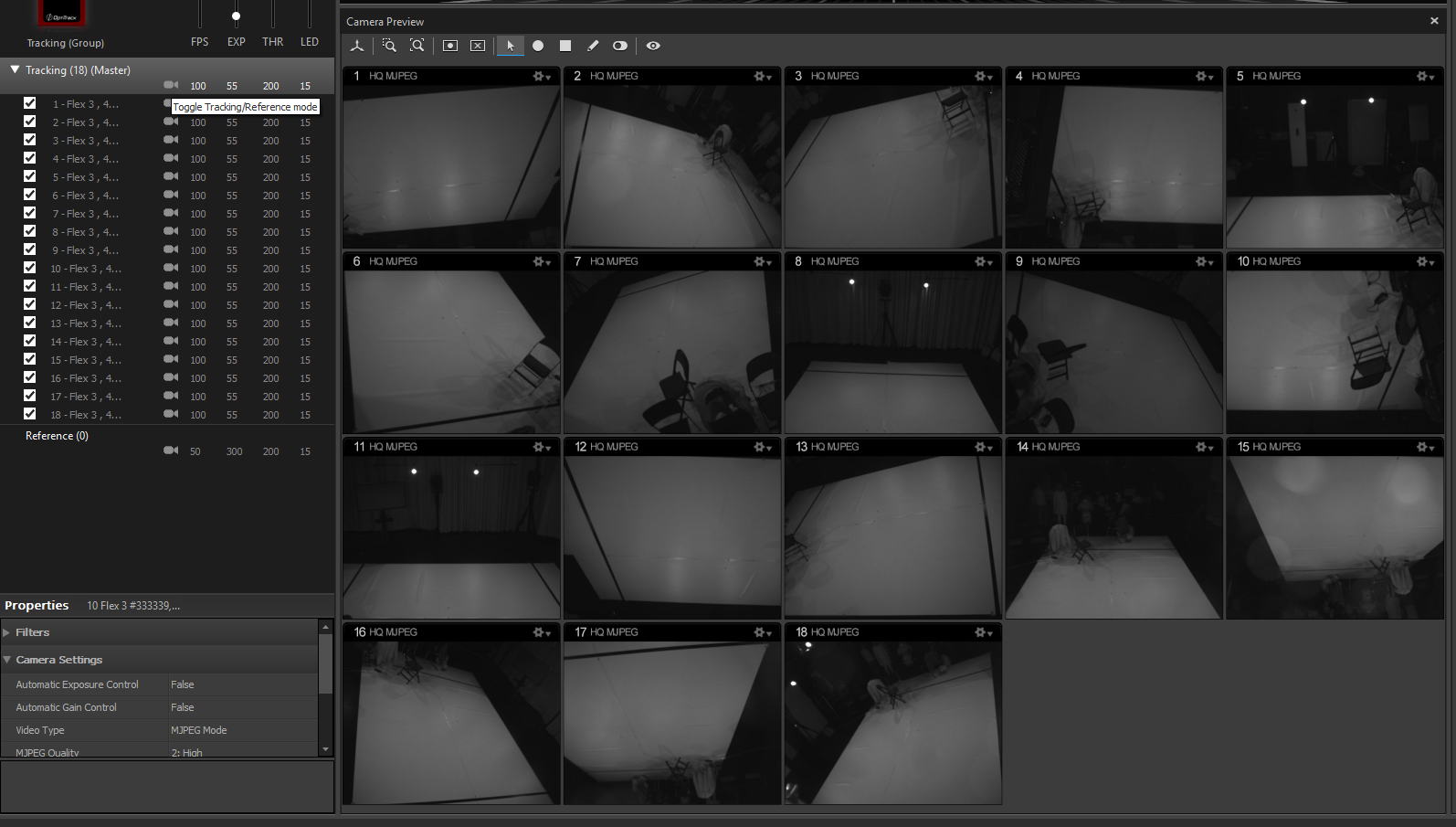Open camera 5 gear settings dropdown
The image size is (1456, 827).
[x=1424, y=77]
